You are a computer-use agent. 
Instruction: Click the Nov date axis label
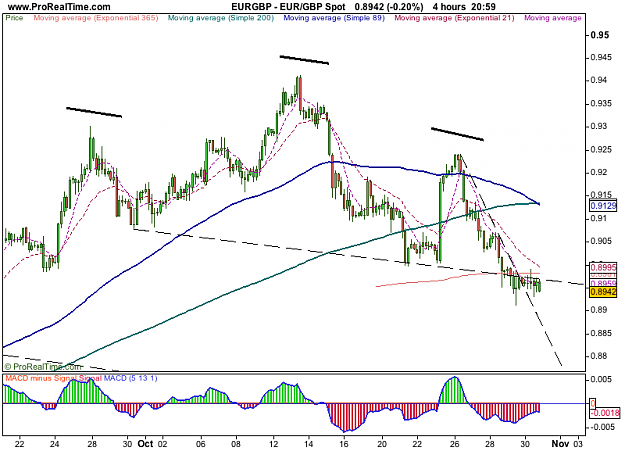(x=560, y=443)
